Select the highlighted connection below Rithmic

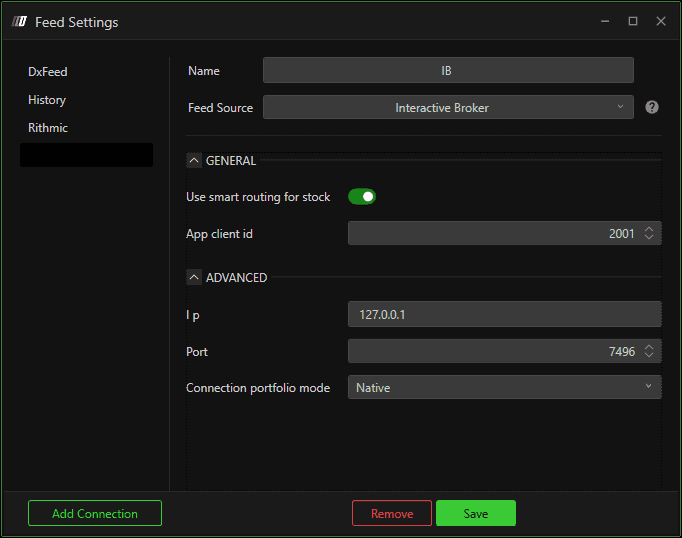click(x=86, y=155)
